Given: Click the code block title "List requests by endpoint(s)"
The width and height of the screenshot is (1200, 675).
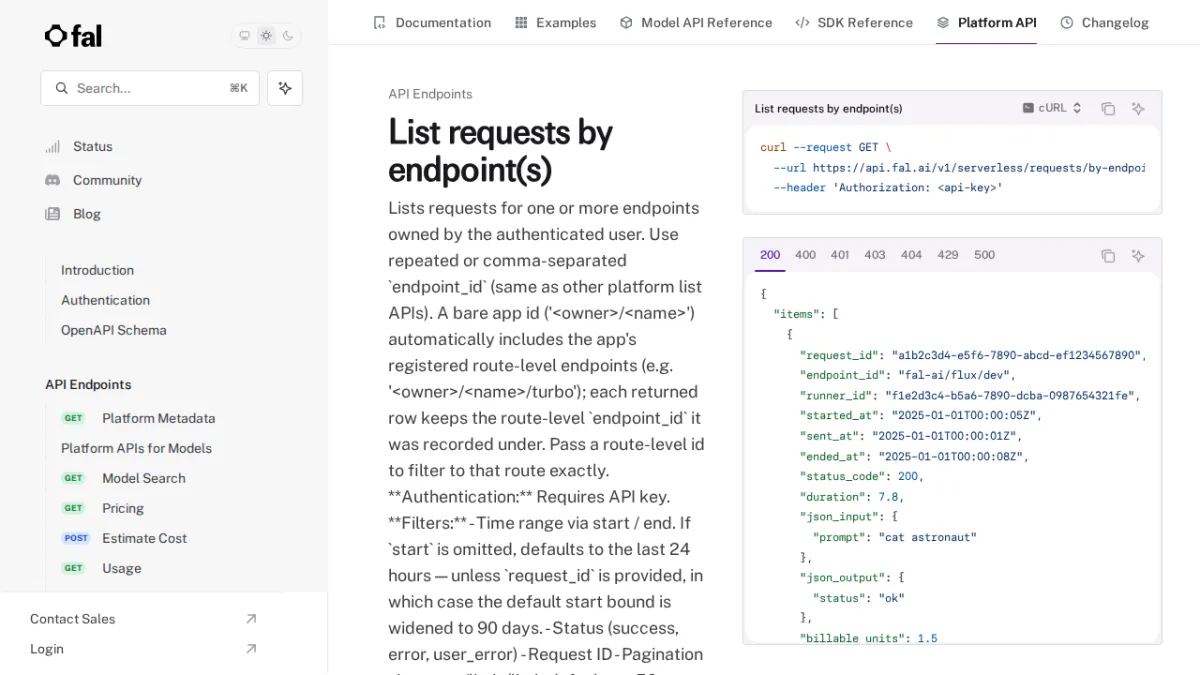Looking at the screenshot, I should [828, 108].
